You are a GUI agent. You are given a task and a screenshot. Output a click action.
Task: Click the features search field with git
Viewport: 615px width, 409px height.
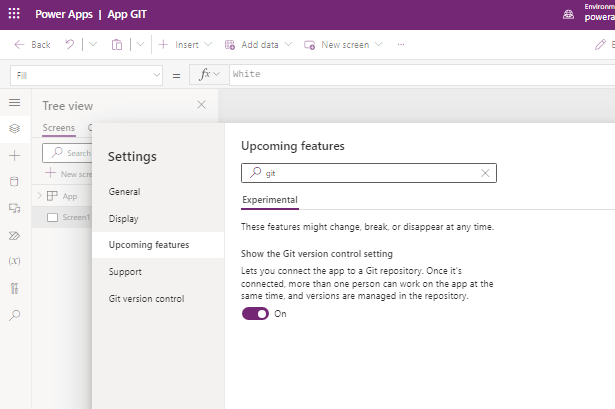click(369, 173)
